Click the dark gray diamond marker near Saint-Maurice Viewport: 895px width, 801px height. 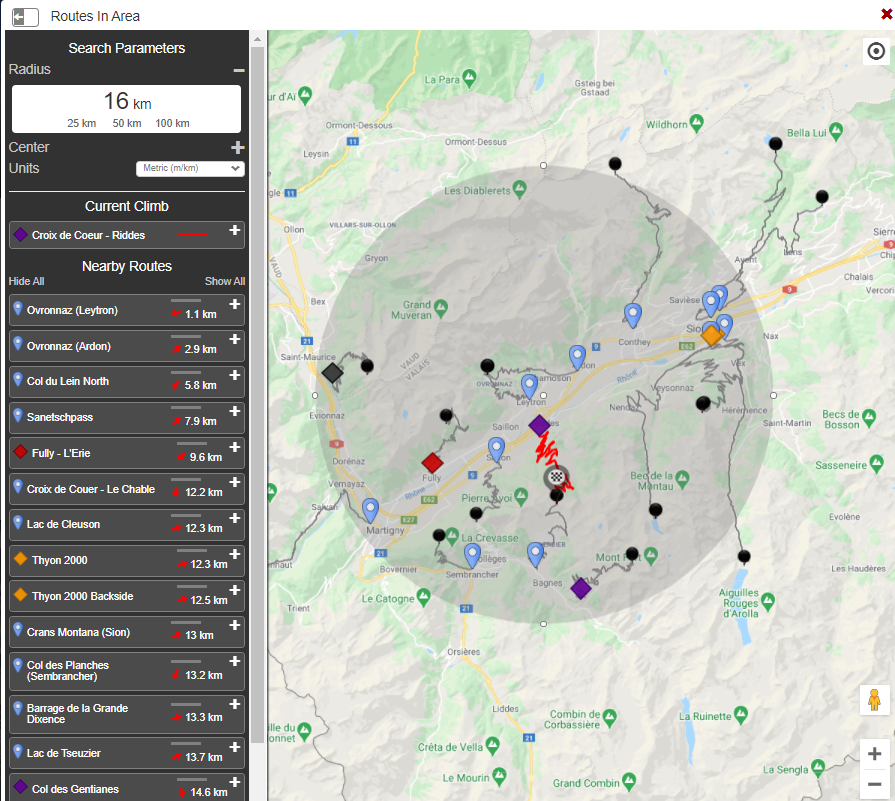[332, 373]
